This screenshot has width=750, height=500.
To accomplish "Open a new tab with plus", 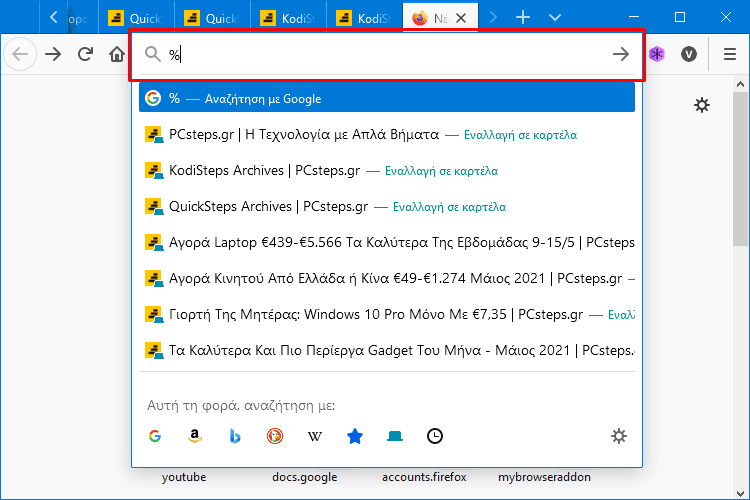I will click(523, 18).
